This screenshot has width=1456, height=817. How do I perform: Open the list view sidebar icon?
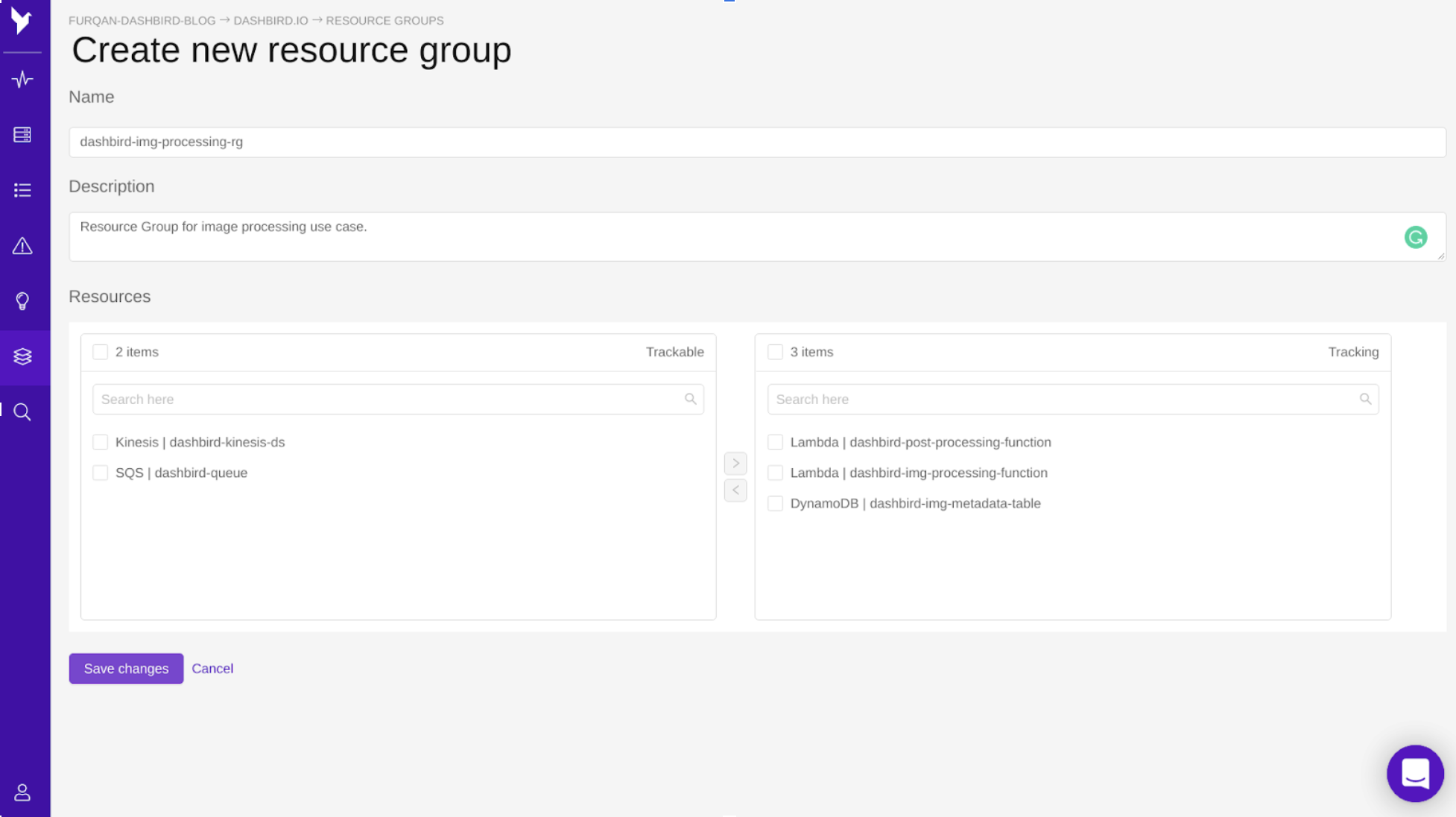tap(22, 190)
